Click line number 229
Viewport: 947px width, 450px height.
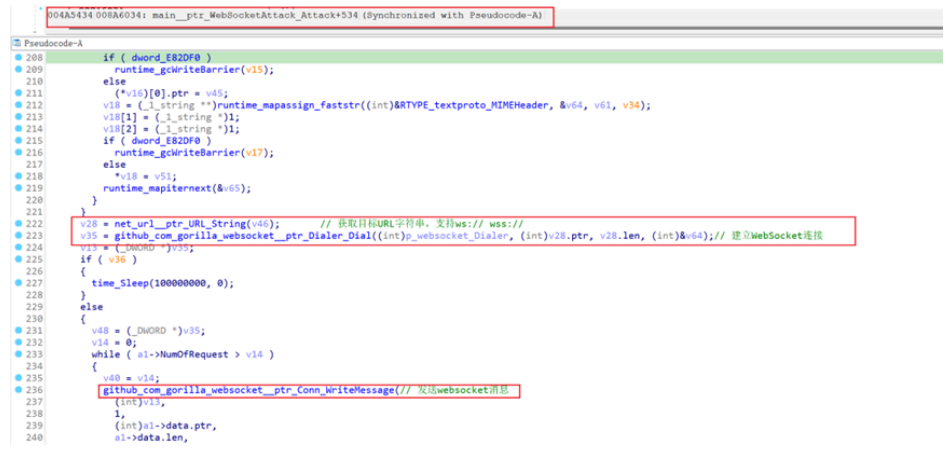tap(32, 307)
